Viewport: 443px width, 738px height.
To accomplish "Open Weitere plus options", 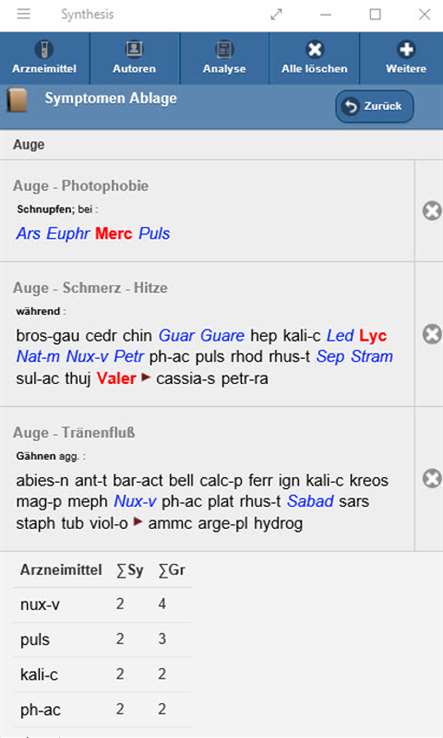I will tap(406, 58).
